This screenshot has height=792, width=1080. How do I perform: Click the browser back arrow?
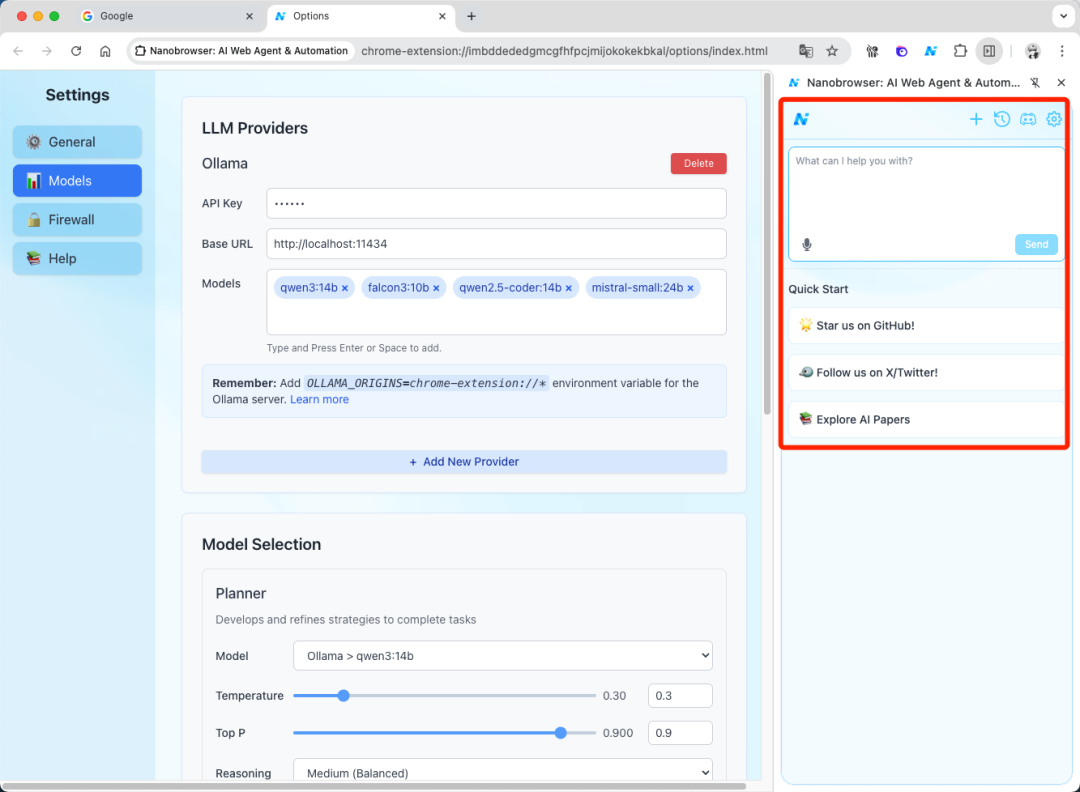(x=18, y=51)
